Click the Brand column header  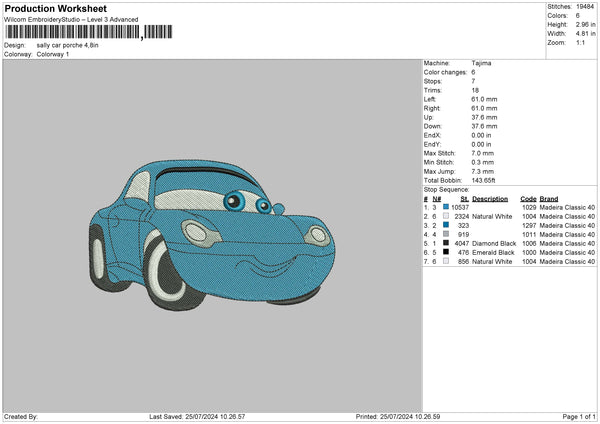551,198
